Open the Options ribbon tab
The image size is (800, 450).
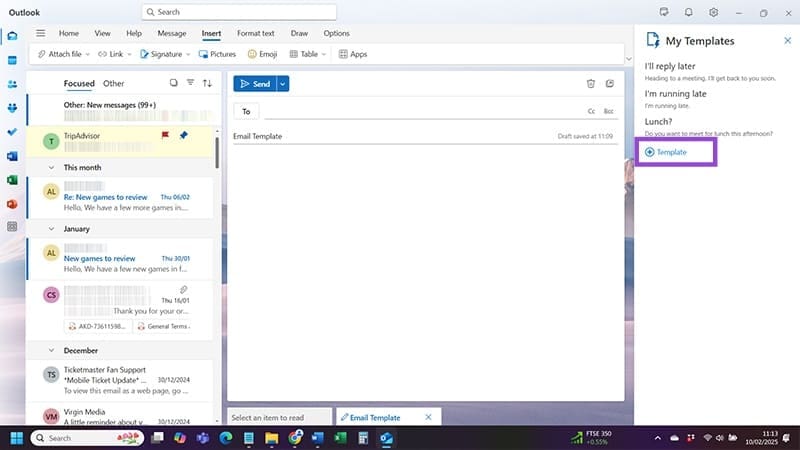pyautogui.click(x=336, y=33)
